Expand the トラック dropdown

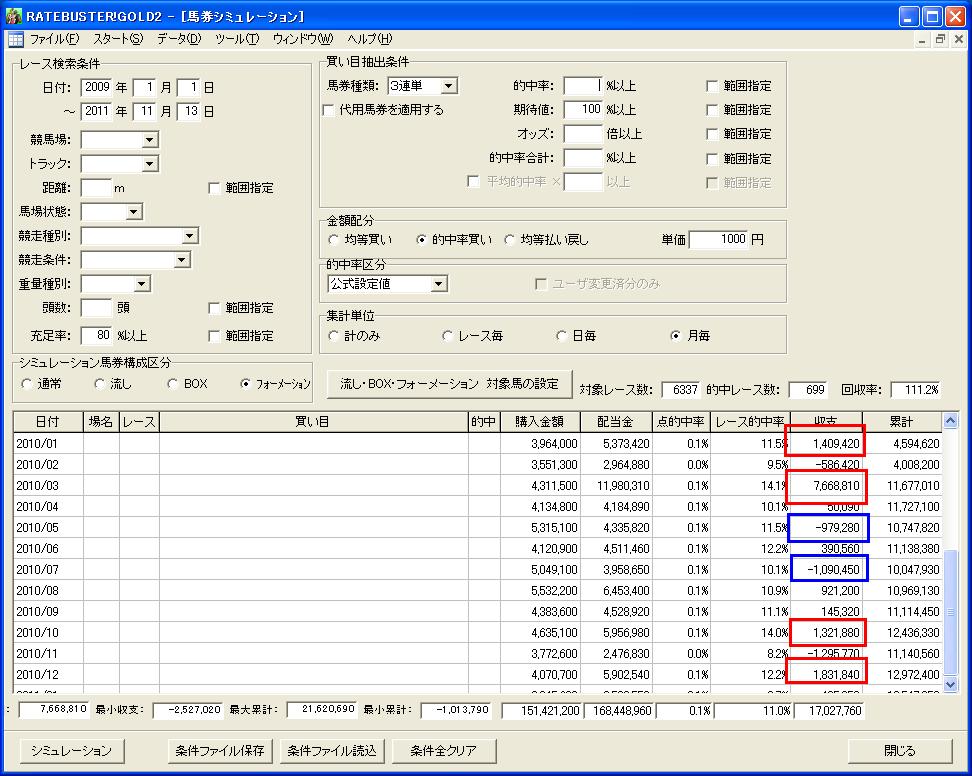click(x=149, y=164)
